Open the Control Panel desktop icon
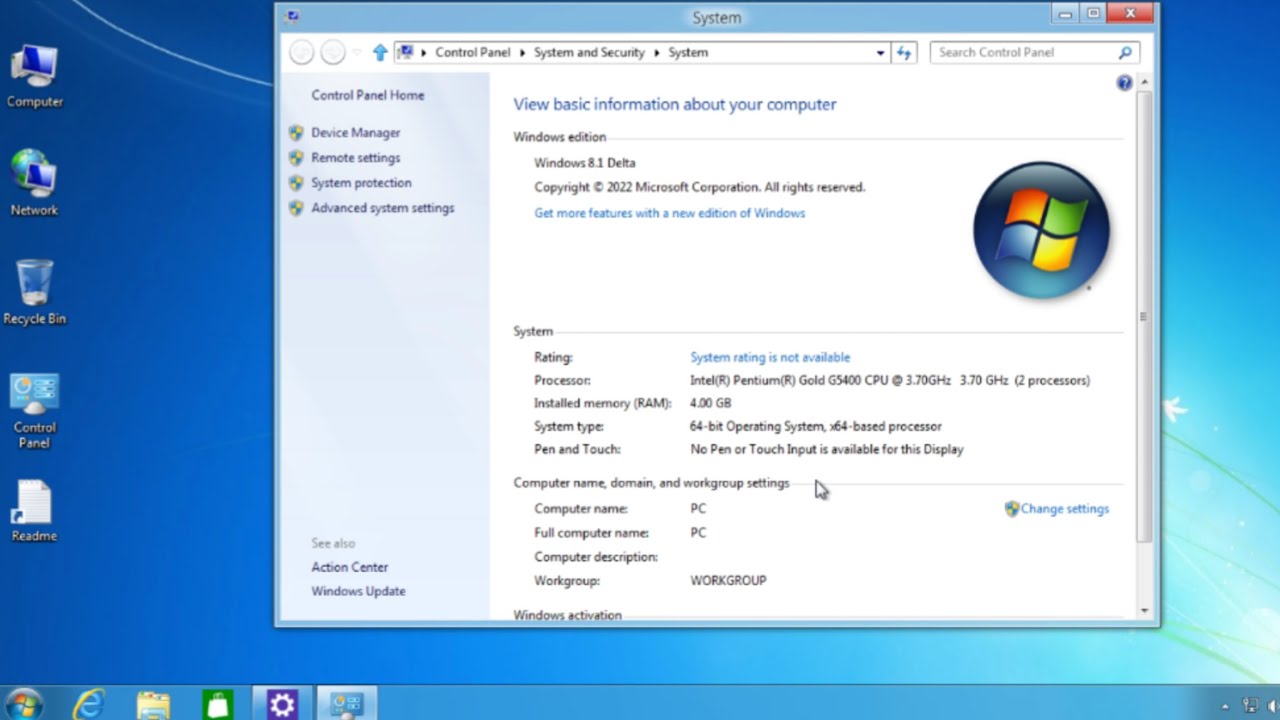 click(34, 411)
